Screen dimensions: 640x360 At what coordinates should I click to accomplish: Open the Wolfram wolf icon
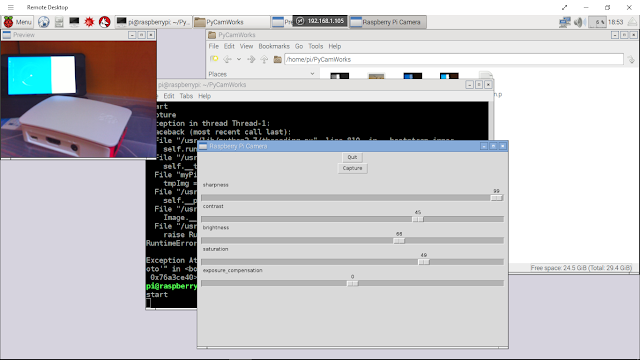104,22
